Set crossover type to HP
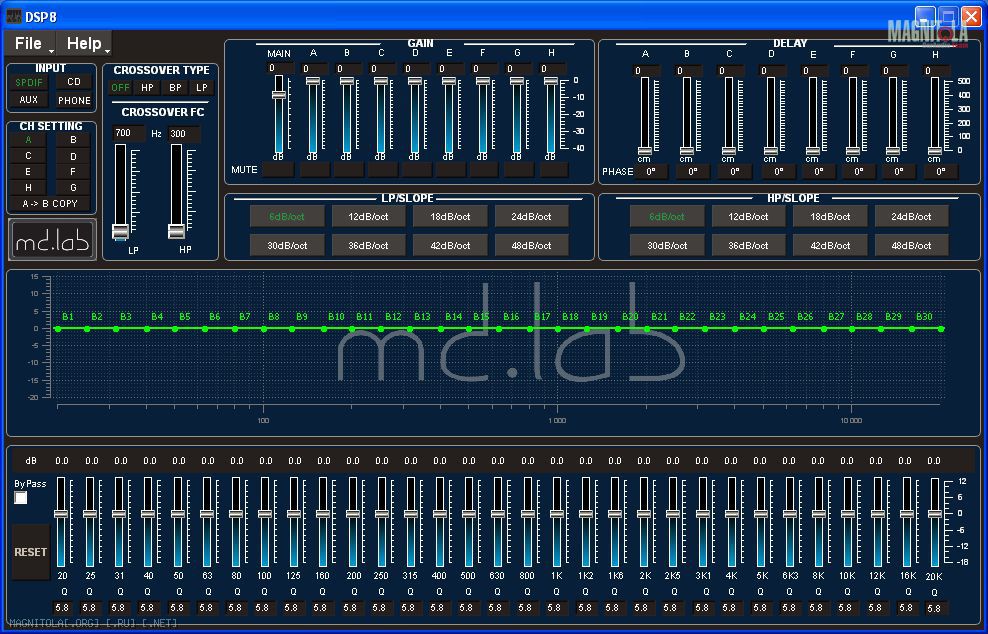This screenshot has height=634, width=988. click(147, 88)
